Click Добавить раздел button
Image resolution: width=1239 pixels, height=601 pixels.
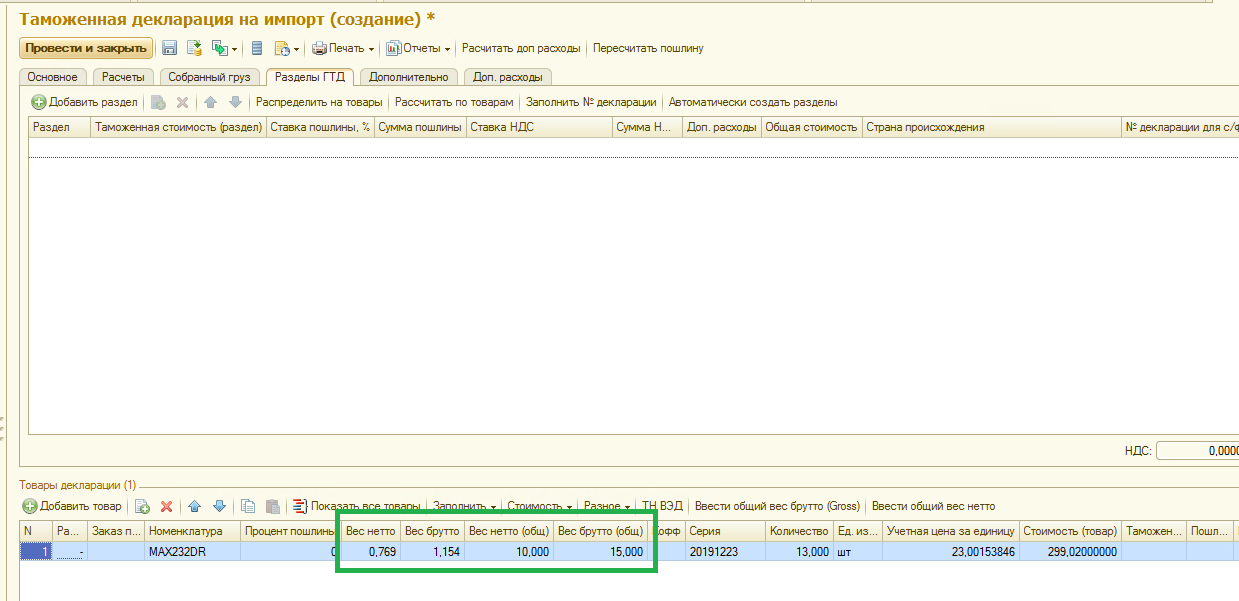point(85,102)
